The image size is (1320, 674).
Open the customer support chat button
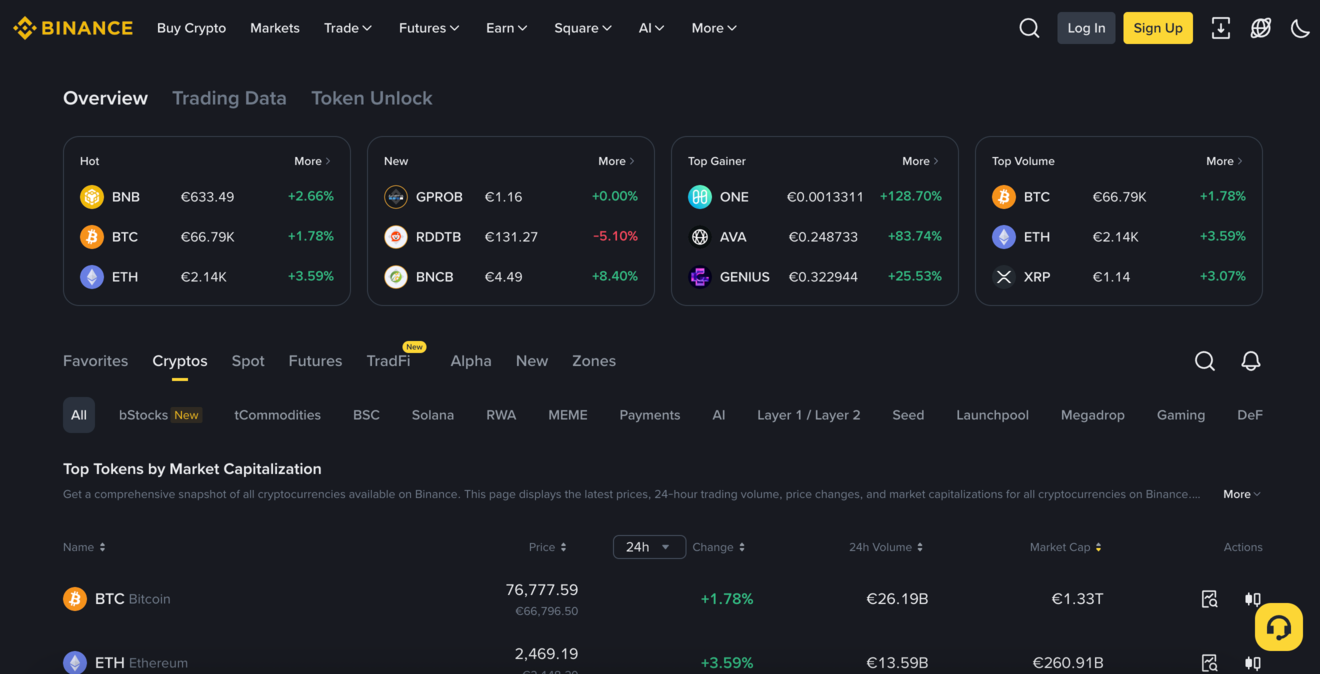(1279, 627)
